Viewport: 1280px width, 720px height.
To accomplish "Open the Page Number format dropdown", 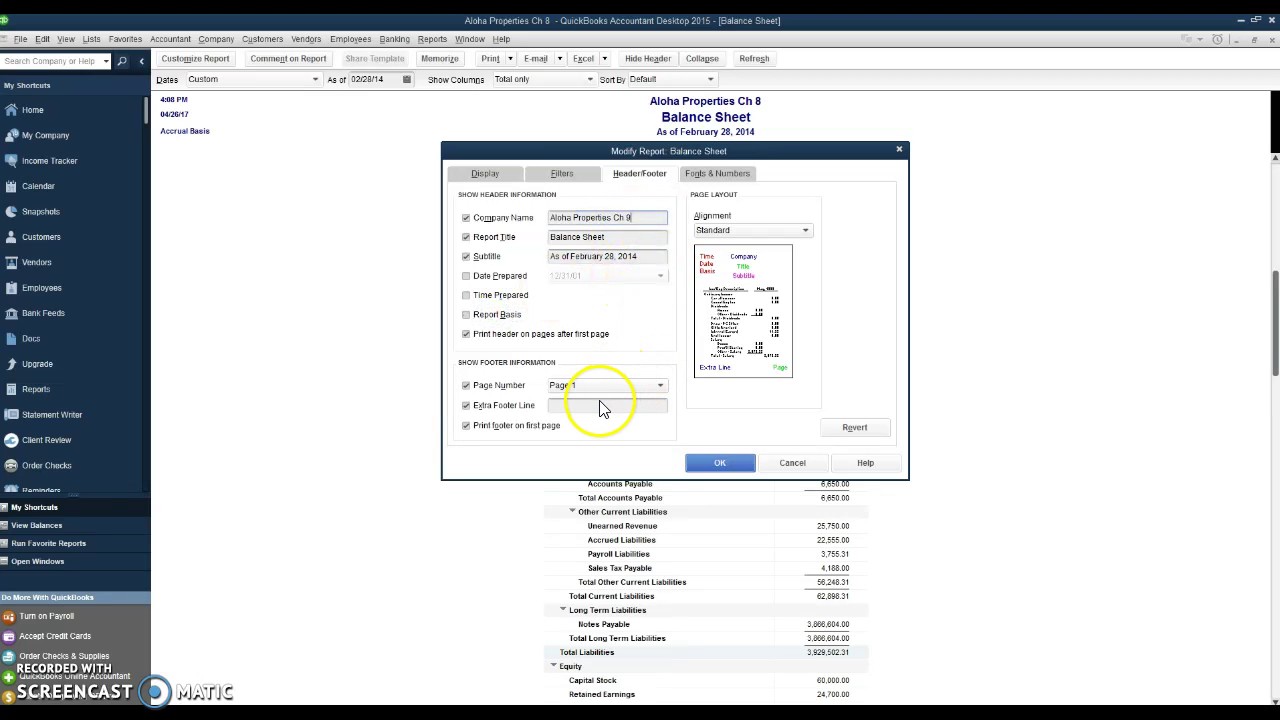I will (607, 385).
